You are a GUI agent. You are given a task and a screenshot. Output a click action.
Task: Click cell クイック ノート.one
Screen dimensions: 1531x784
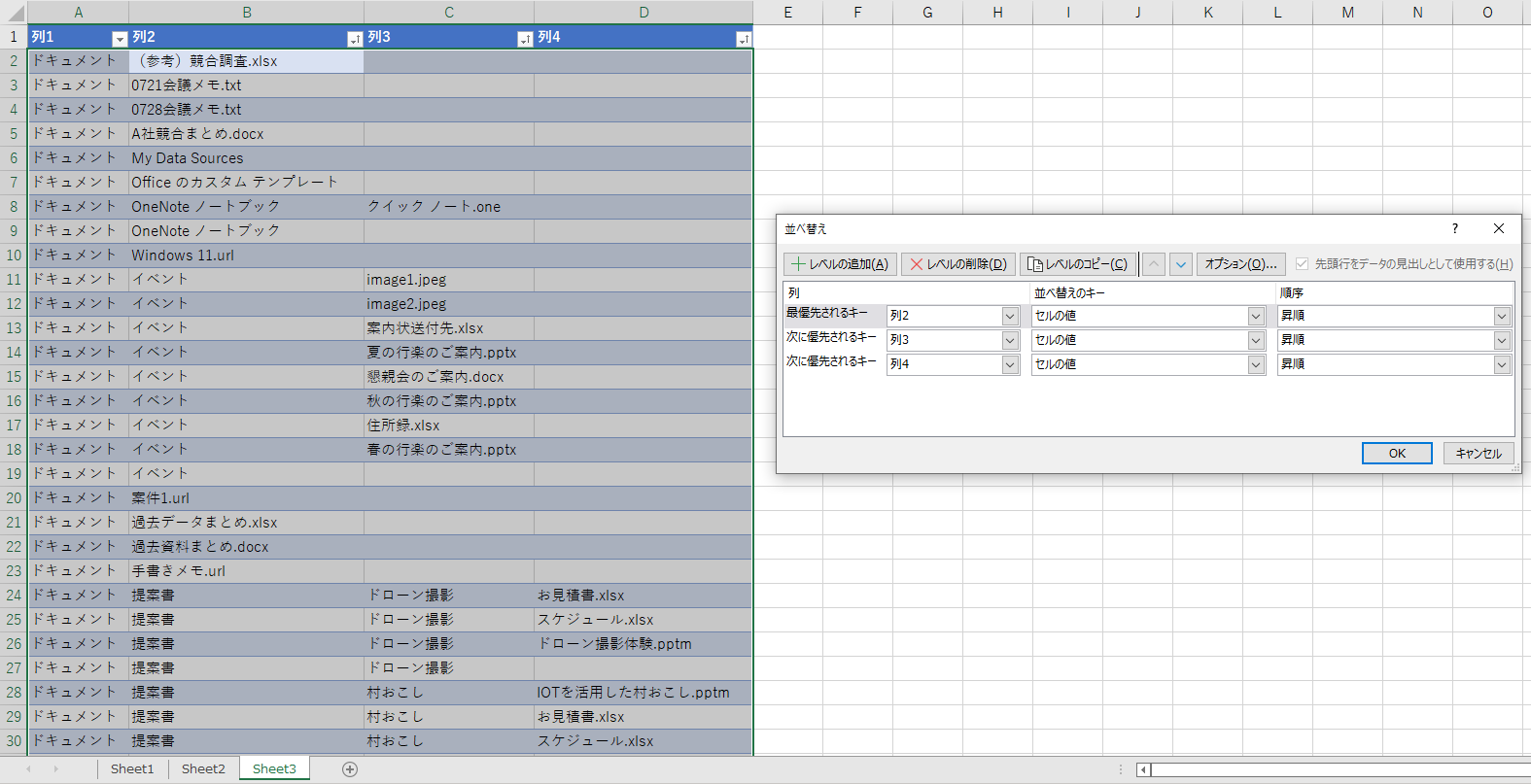click(x=449, y=207)
